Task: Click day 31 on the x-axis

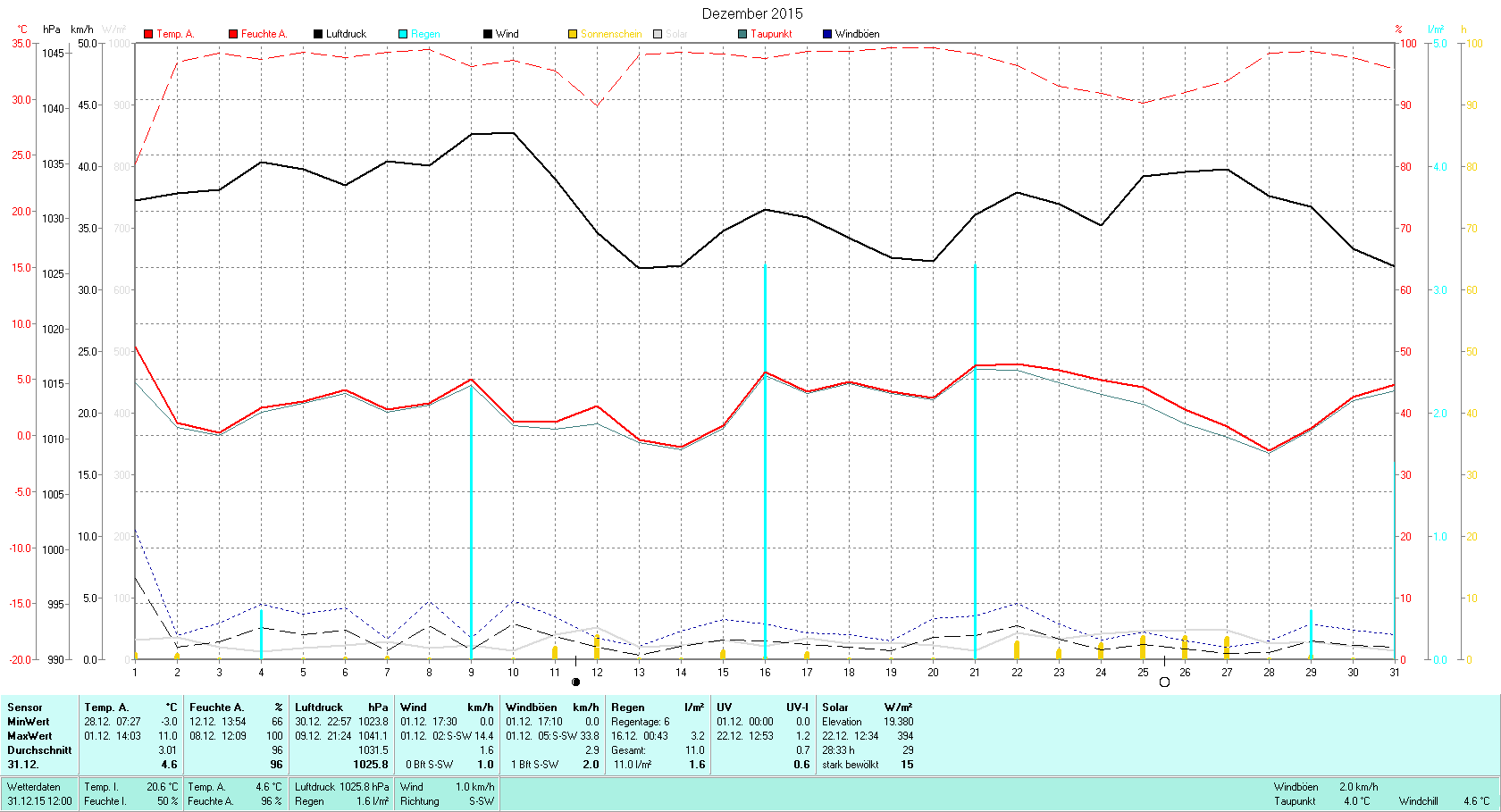Action: (1395, 673)
